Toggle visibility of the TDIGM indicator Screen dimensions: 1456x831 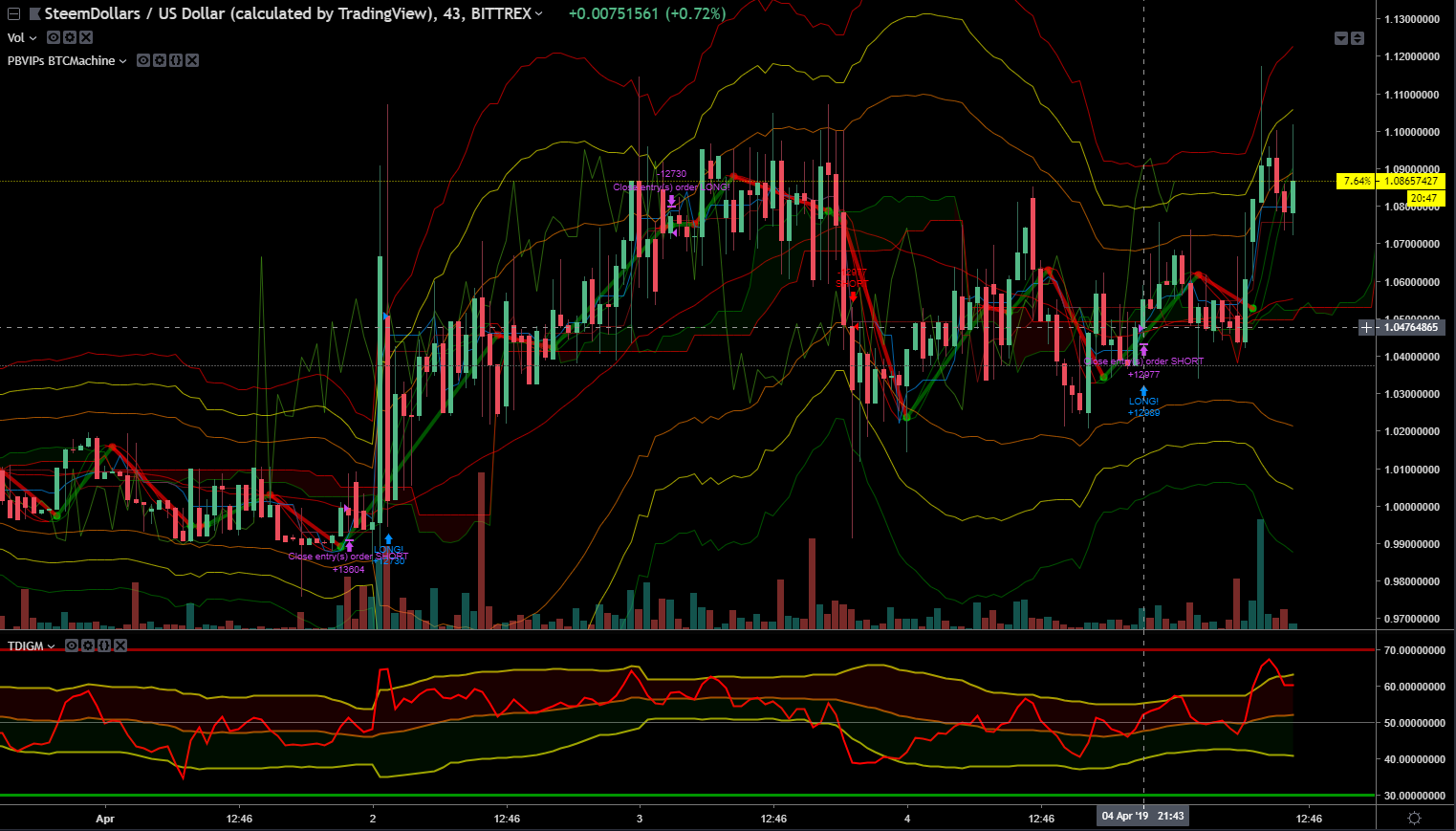[72, 646]
